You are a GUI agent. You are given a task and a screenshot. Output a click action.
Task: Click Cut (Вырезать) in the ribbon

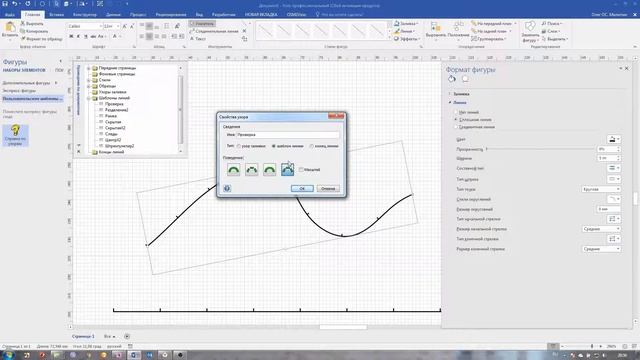pos(32,24)
